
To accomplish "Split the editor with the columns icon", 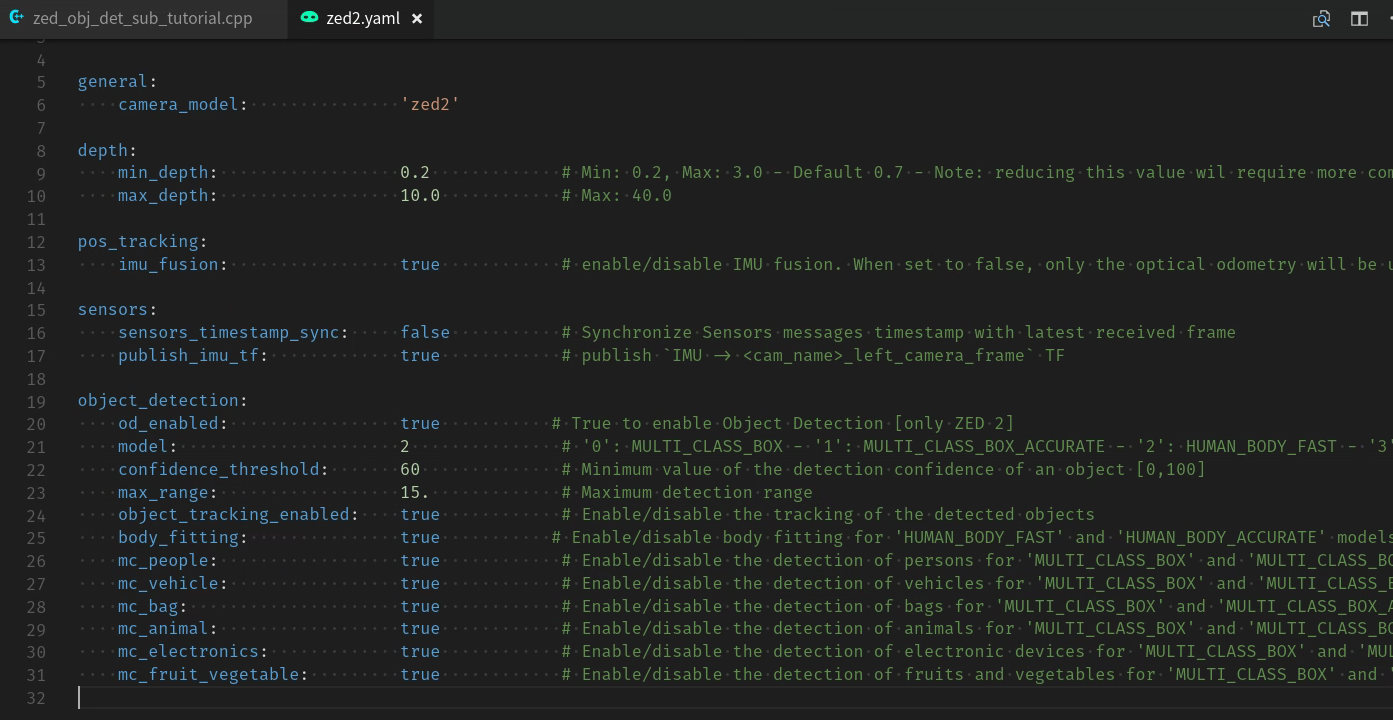I will (1359, 19).
